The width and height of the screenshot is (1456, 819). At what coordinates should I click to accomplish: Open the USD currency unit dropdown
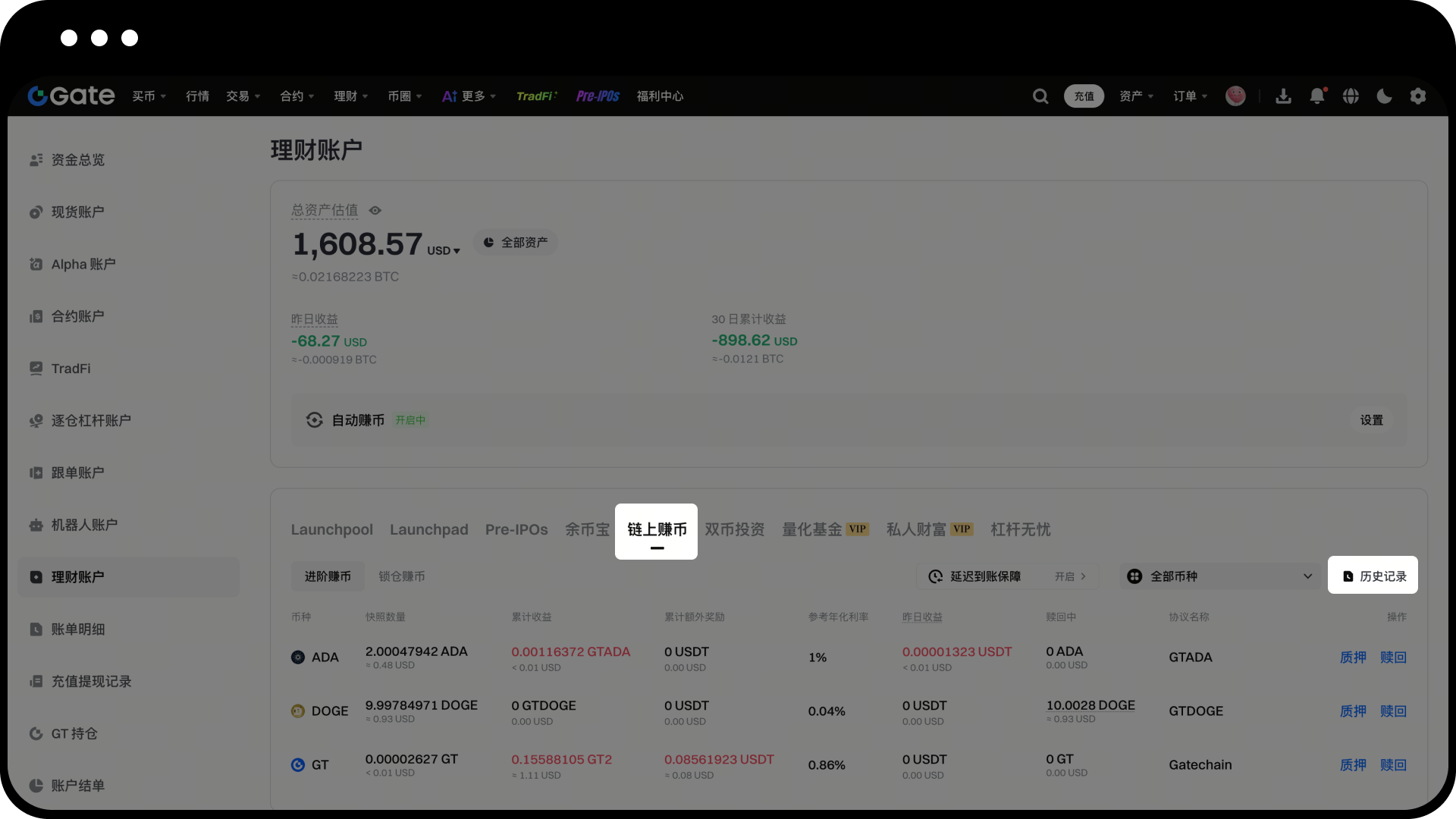pos(444,251)
